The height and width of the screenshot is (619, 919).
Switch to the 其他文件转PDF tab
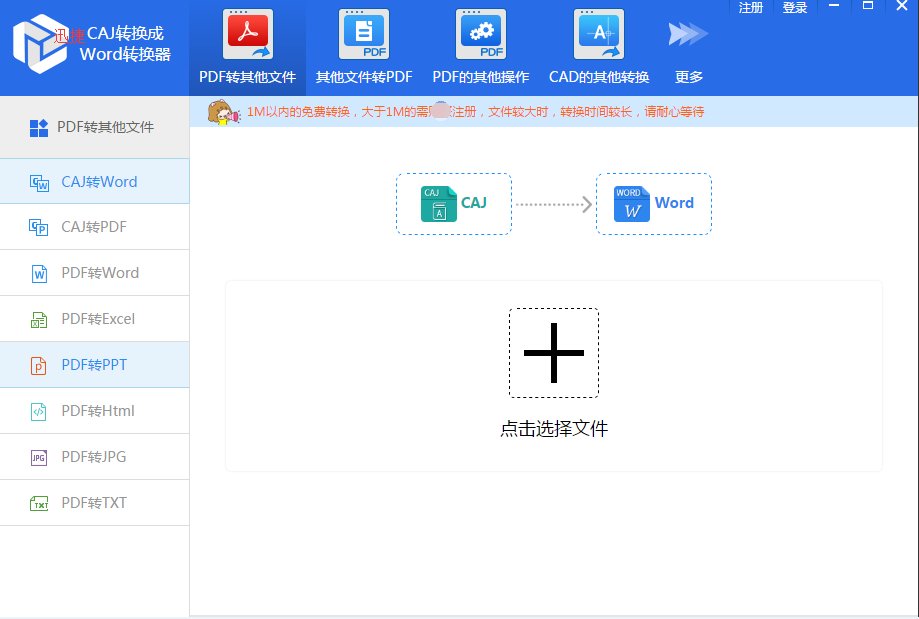[362, 47]
